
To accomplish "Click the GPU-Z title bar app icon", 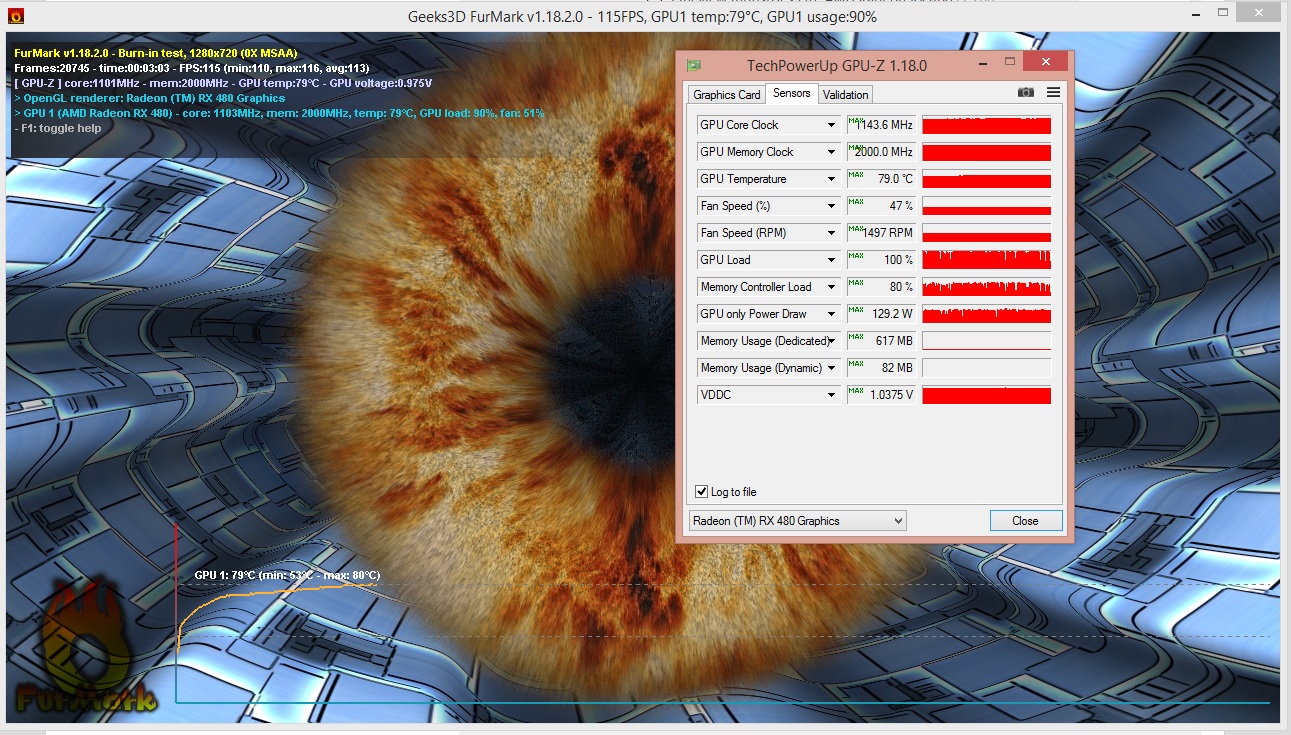I will 692,65.
